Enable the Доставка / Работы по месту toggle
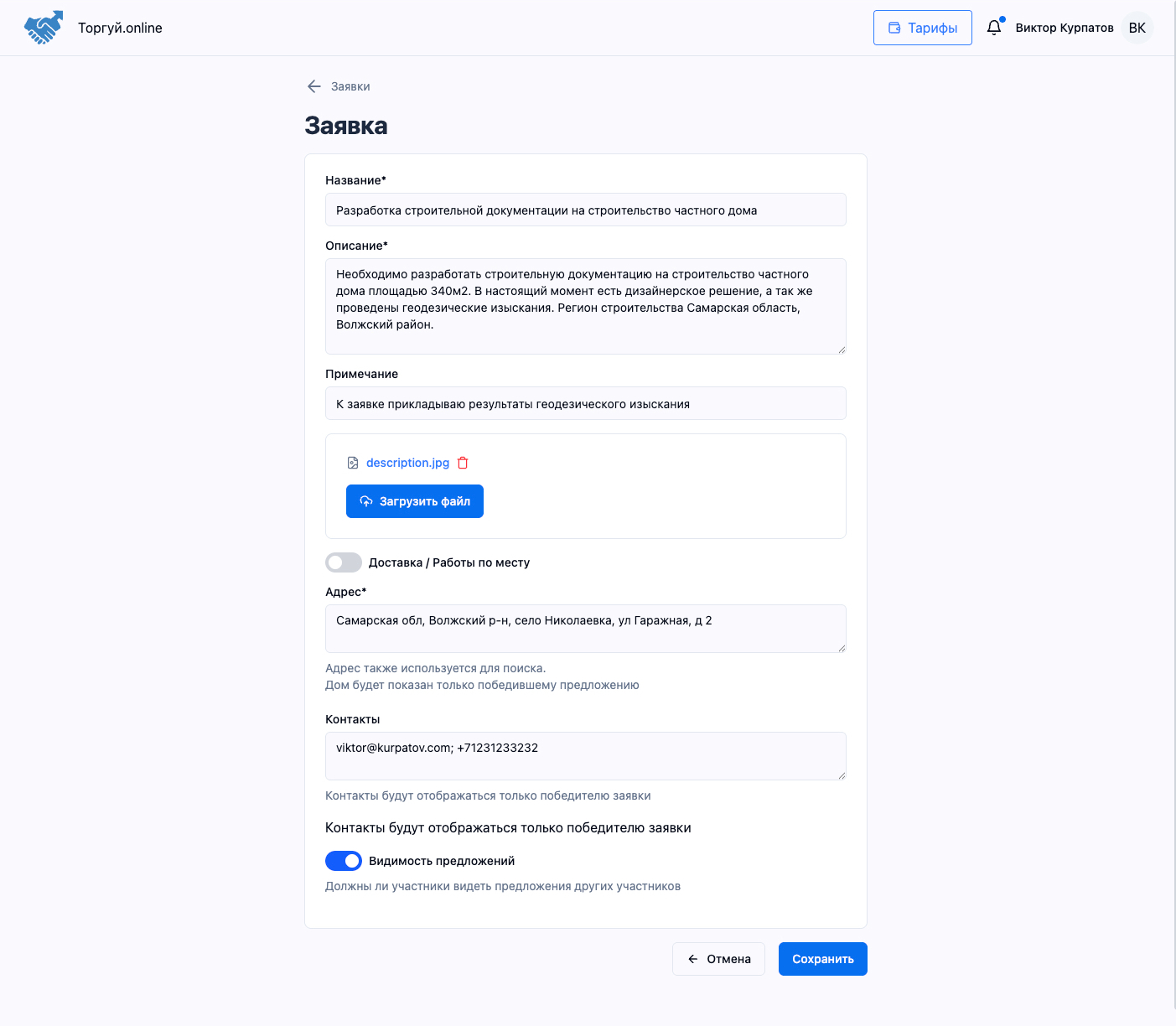 pos(344,562)
